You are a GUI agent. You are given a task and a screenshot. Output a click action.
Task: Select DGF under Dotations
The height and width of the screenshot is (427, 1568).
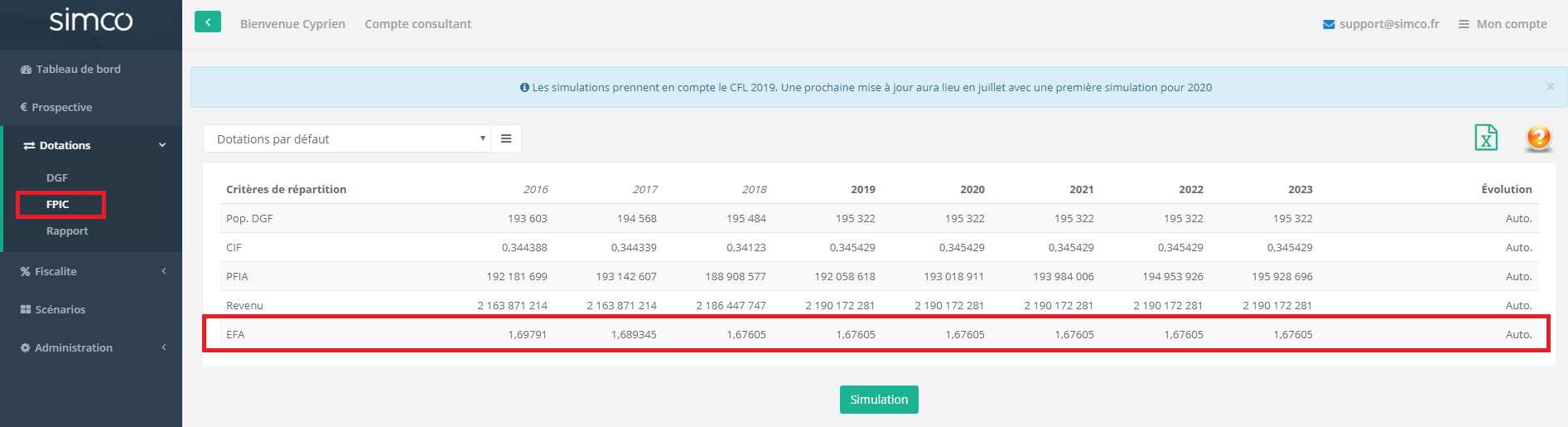click(x=57, y=177)
